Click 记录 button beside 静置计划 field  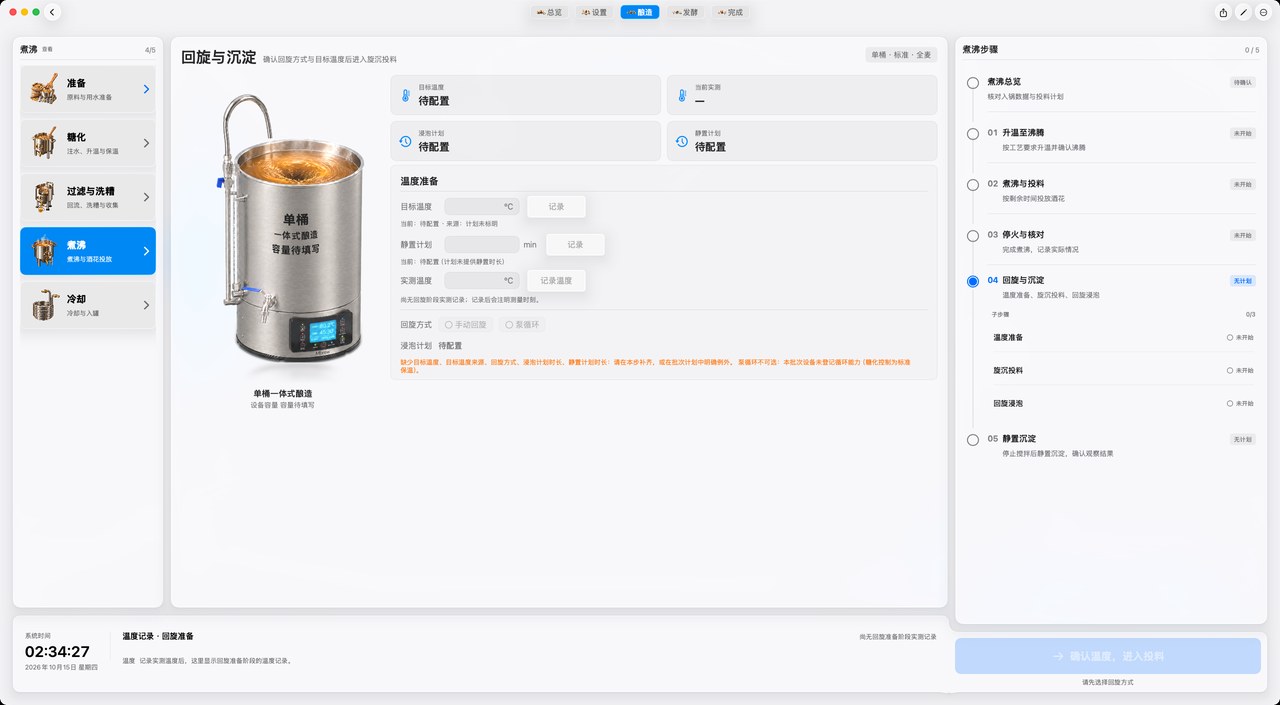pyautogui.click(x=575, y=244)
